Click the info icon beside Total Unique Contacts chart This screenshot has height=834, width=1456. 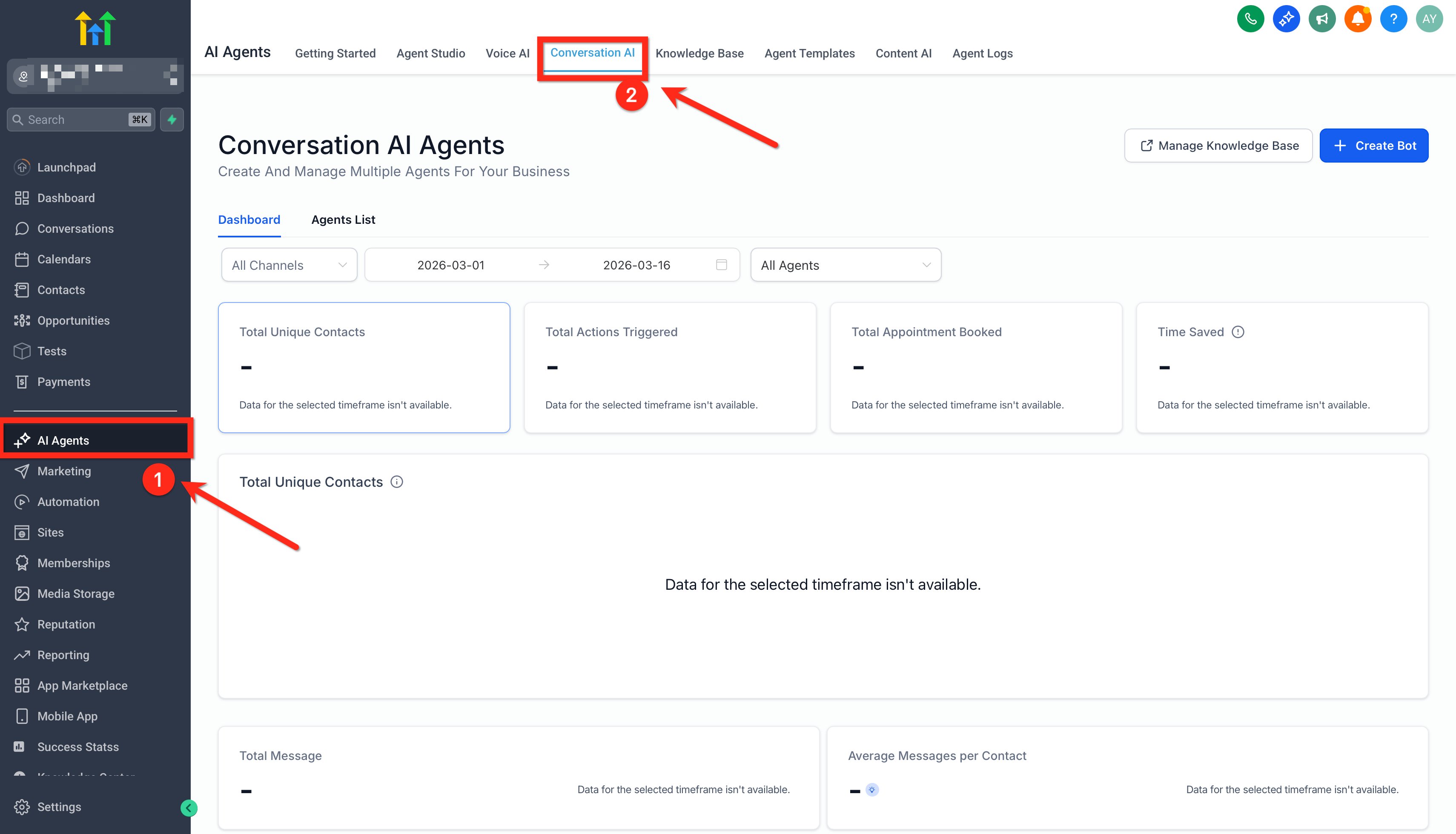[396, 482]
